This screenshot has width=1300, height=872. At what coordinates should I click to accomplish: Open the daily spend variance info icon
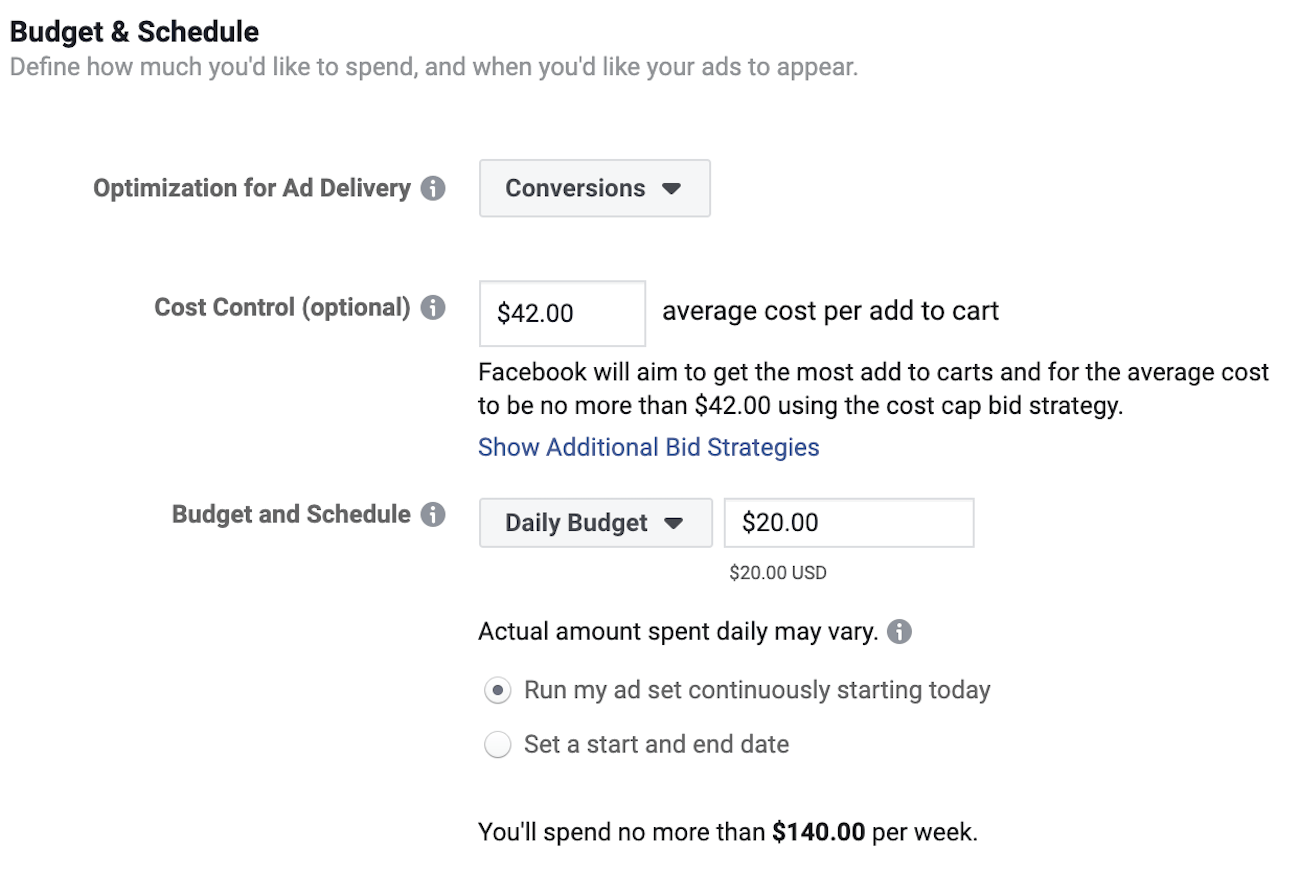pos(897,631)
